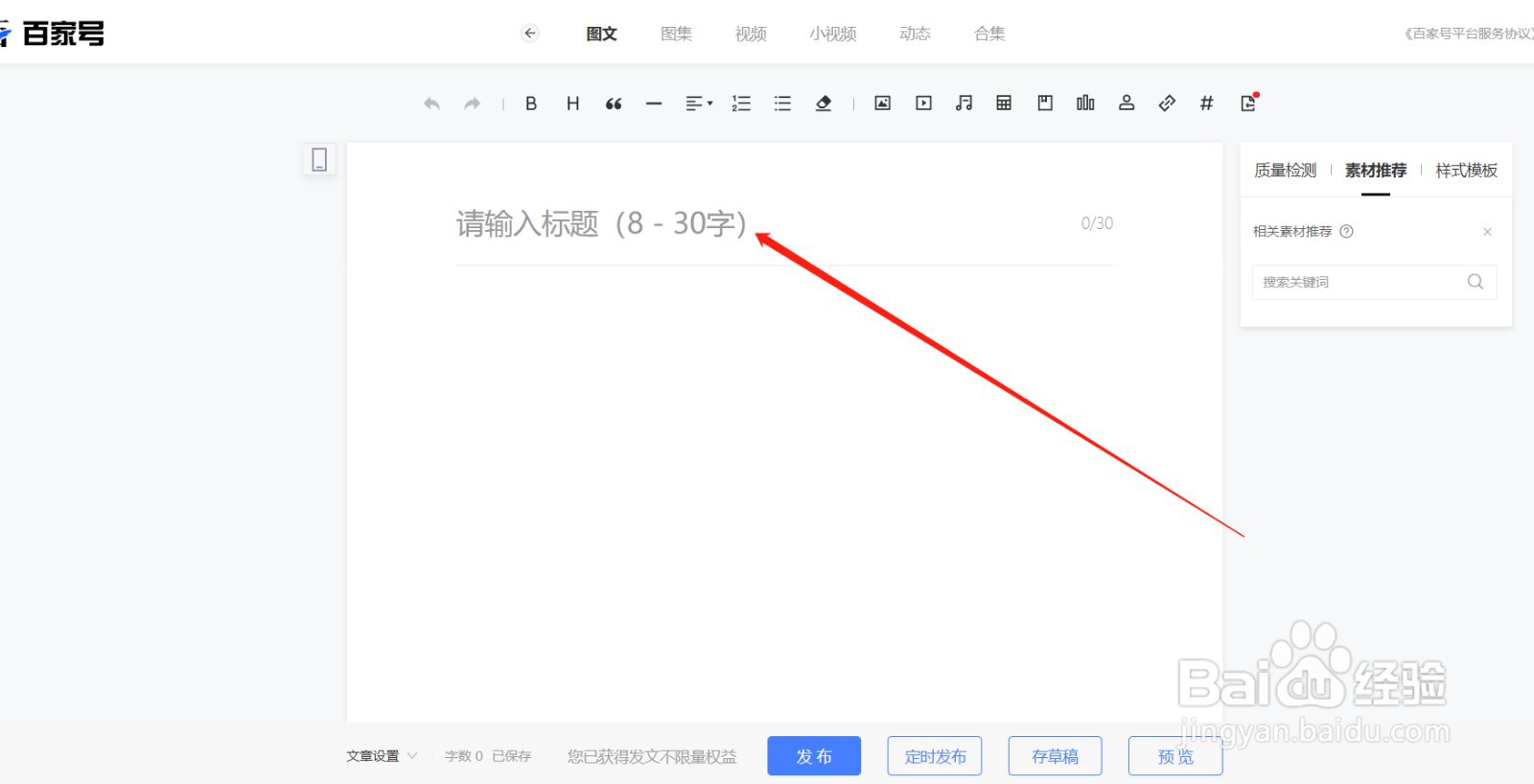Click 您已获得发文不限量权益 notice
This screenshot has width=1534, height=784.
coord(652,756)
